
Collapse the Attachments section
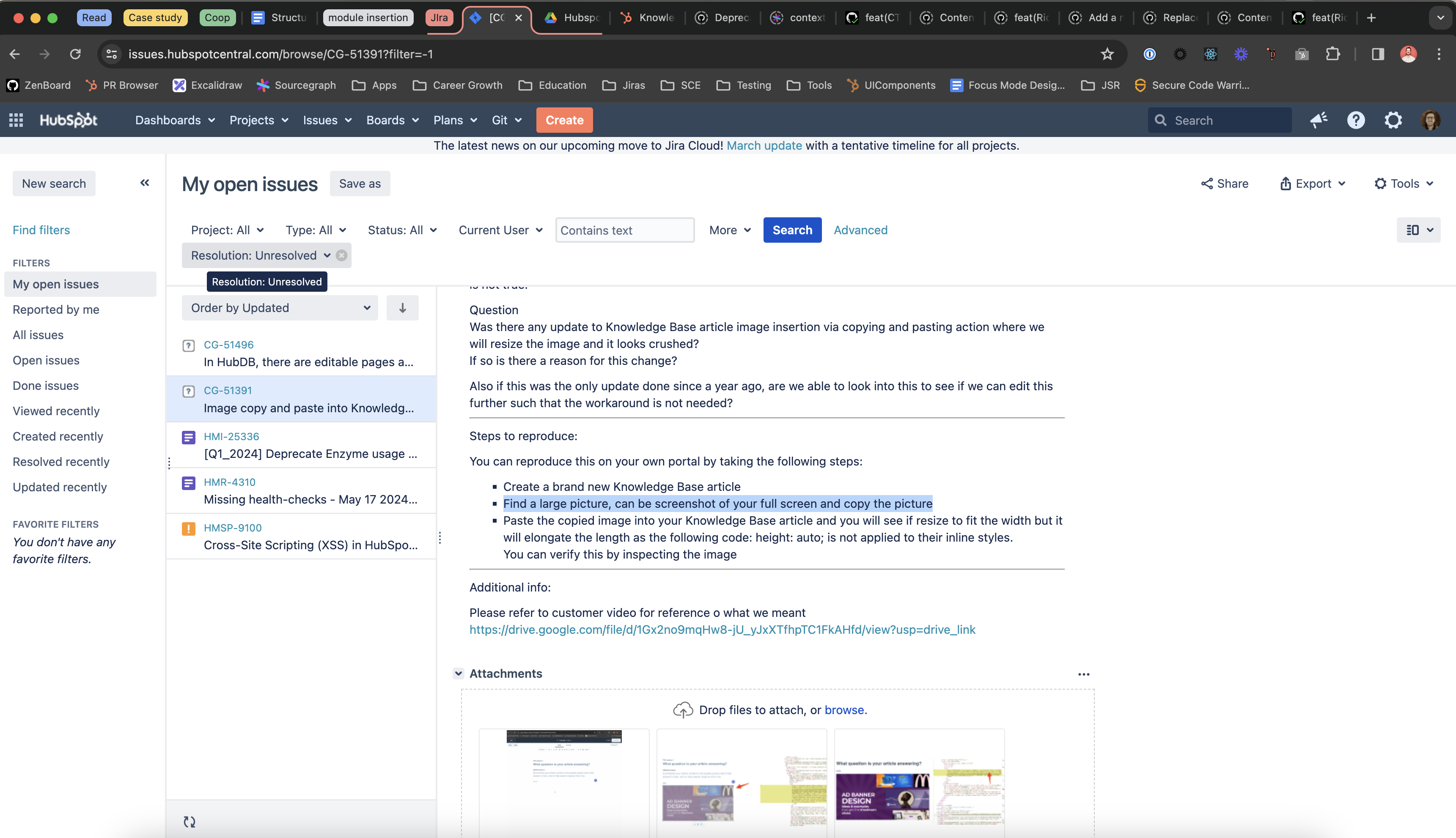click(x=458, y=674)
